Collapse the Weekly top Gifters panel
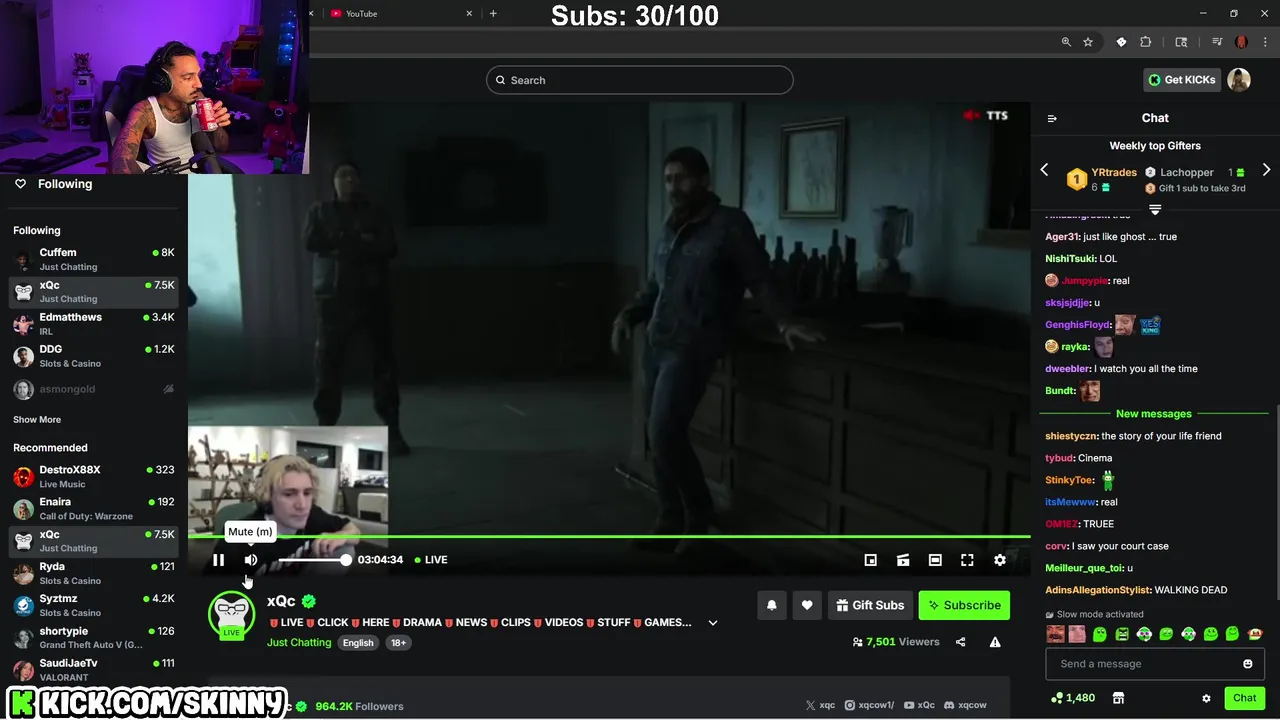Image resolution: width=1280 pixels, height=720 pixels. 1155,209
